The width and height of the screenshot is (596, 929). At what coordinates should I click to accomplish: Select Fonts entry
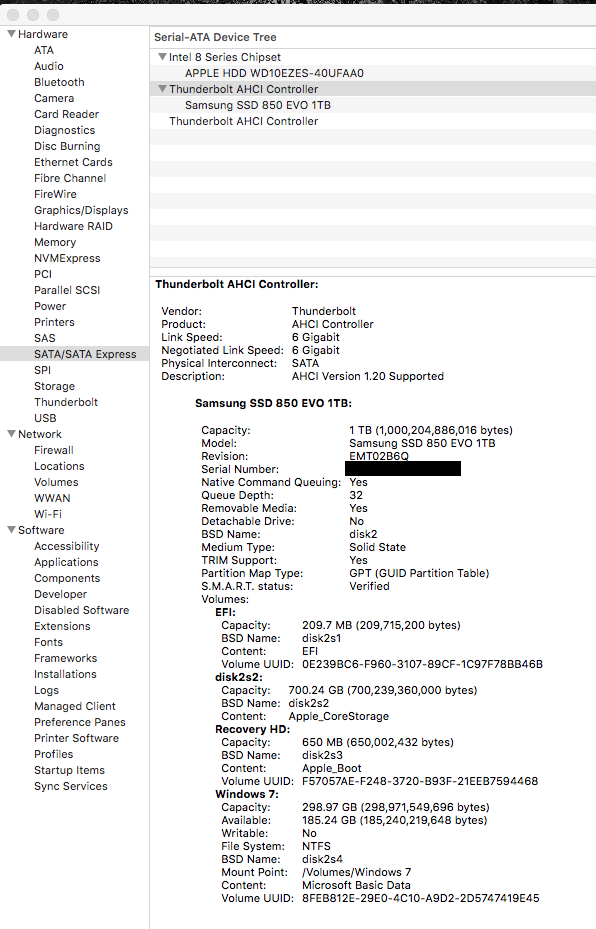click(48, 642)
